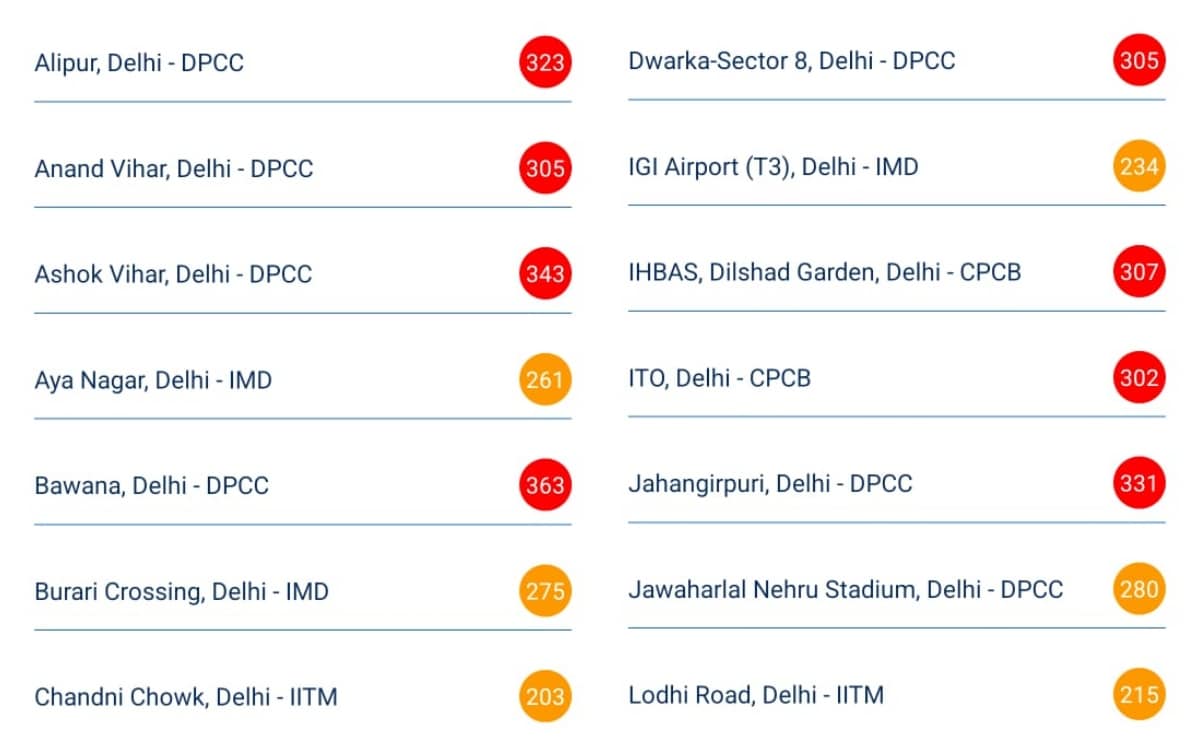Click Dwarka-Sector 8's red 305 badge
Screen dimensions: 1200x738
tap(1139, 61)
